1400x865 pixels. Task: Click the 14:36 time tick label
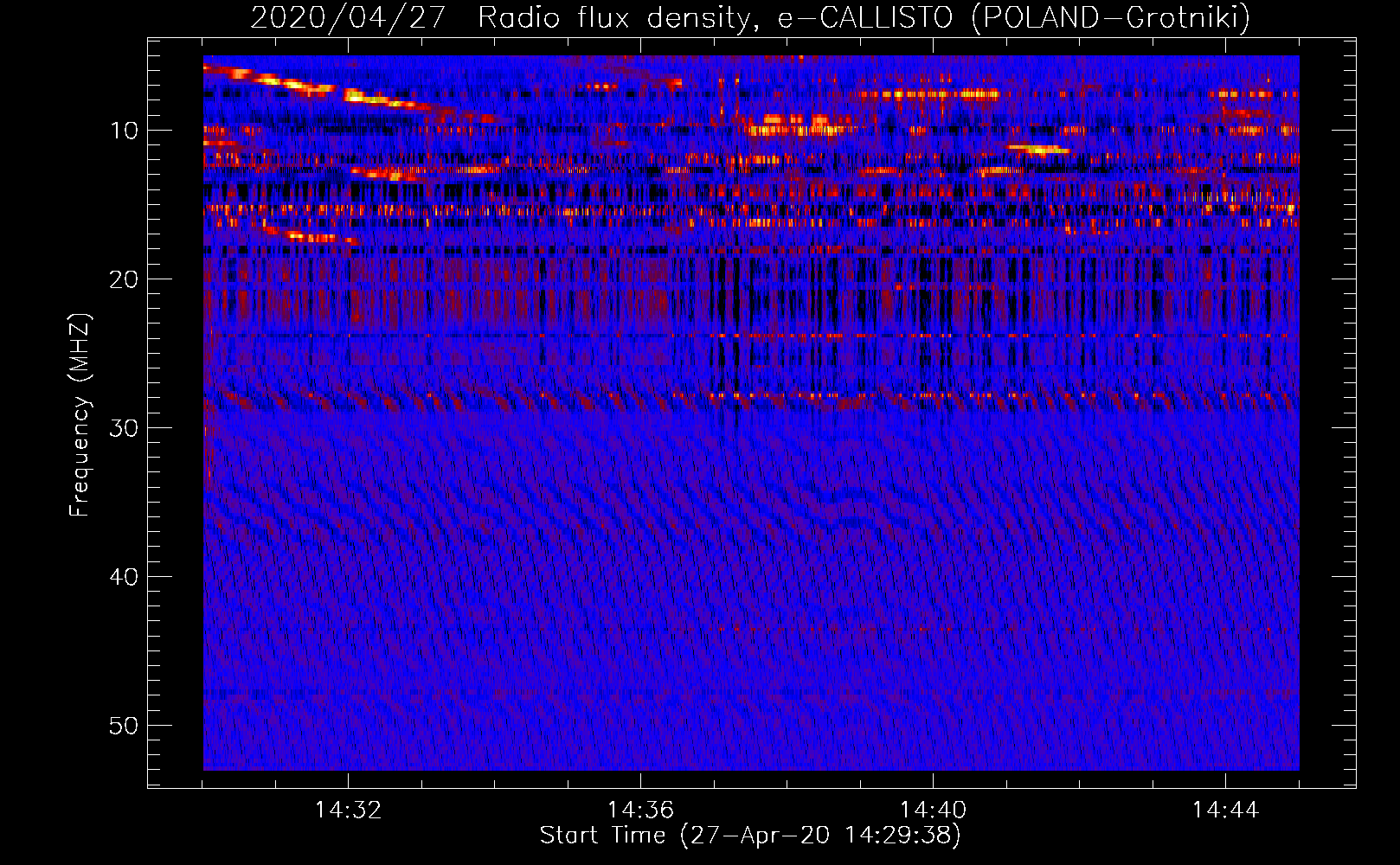tap(640, 811)
